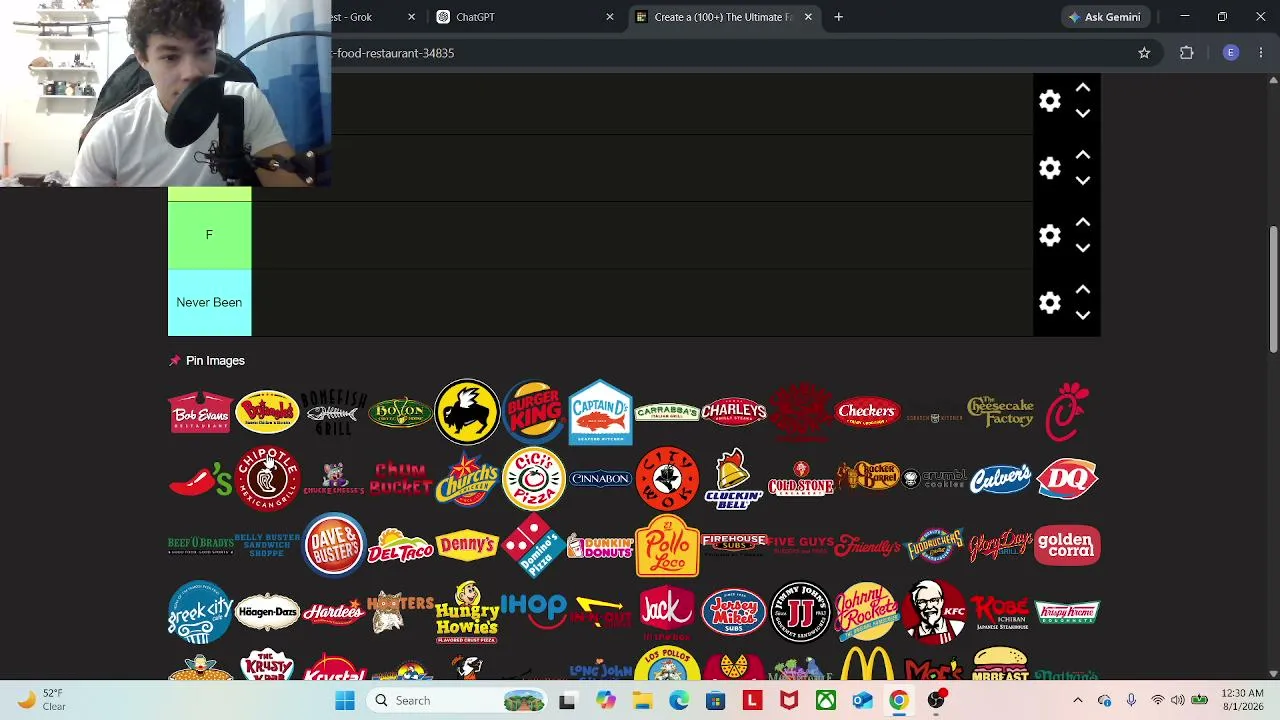The height and width of the screenshot is (720, 1280).
Task: Select the Chick-fil-A logo
Action: tap(1067, 412)
